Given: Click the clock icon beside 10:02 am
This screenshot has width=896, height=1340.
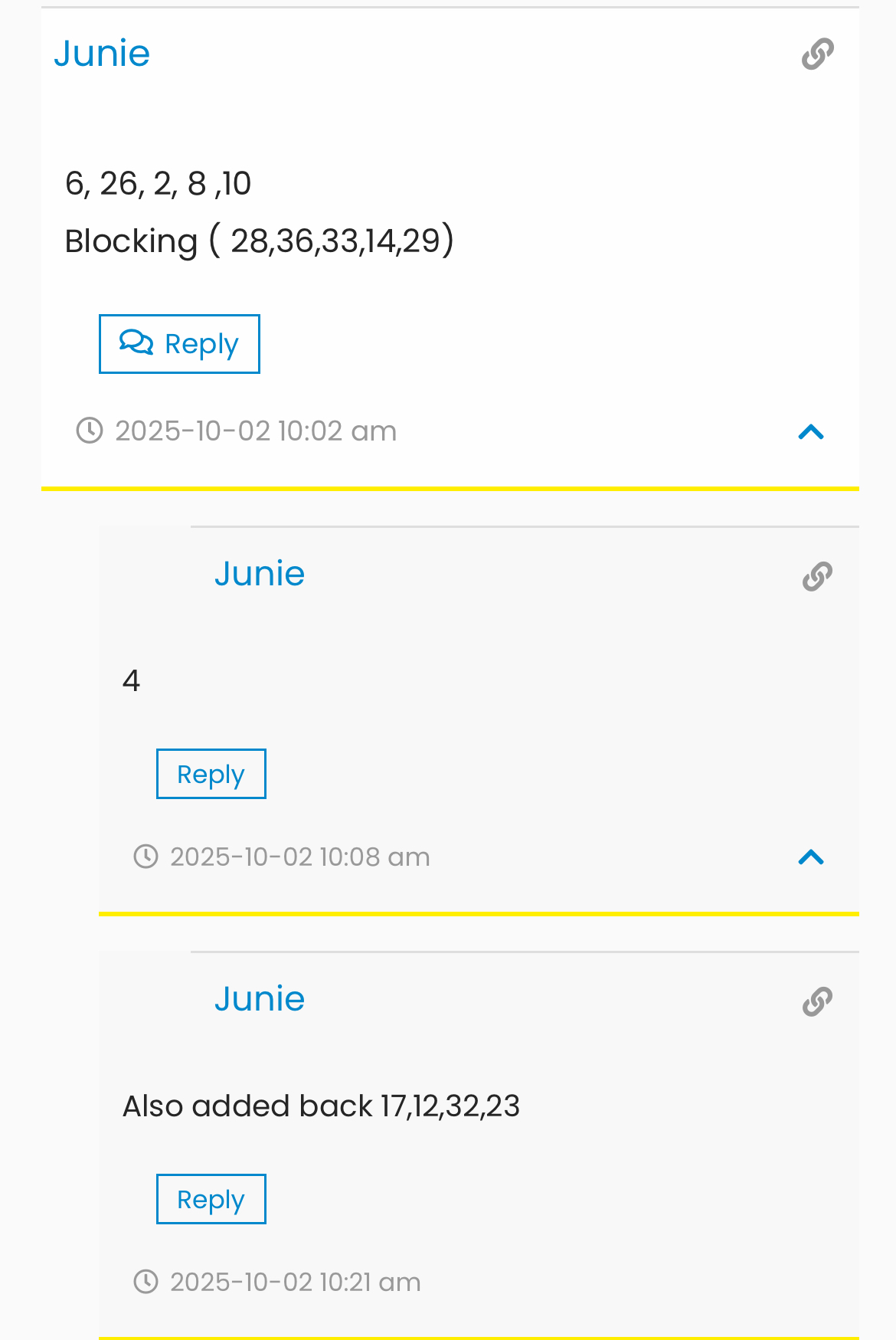Looking at the screenshot, I should pyautogui.click(x=90, y=431).
